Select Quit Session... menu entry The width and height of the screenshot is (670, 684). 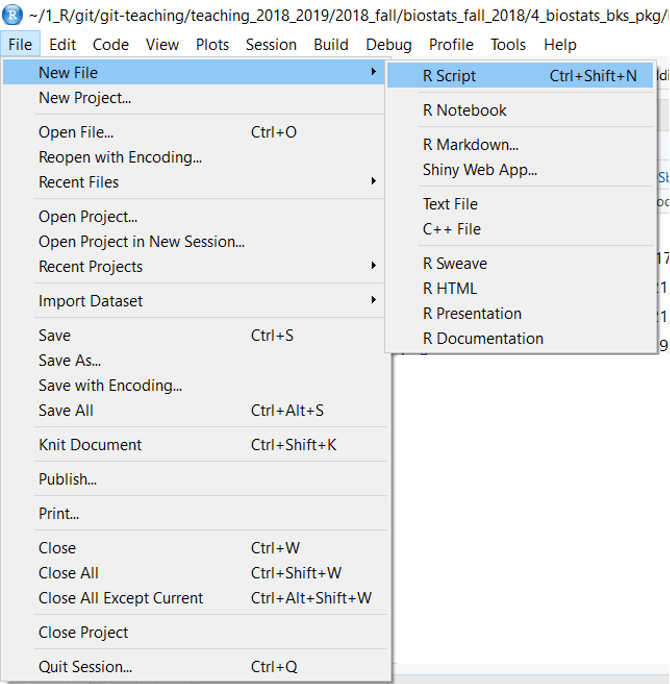194,667
